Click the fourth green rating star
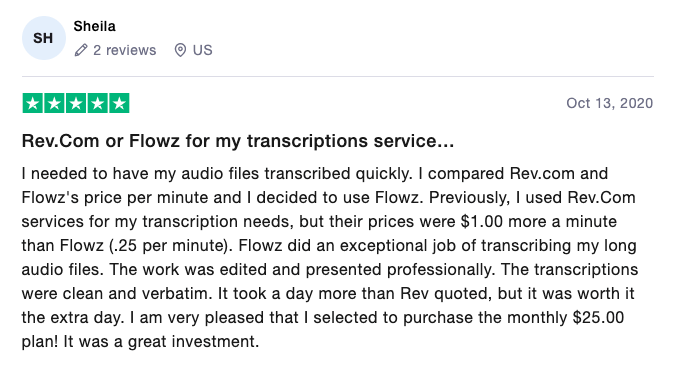This screenshot has width=673, height=366. click(98, 103)
